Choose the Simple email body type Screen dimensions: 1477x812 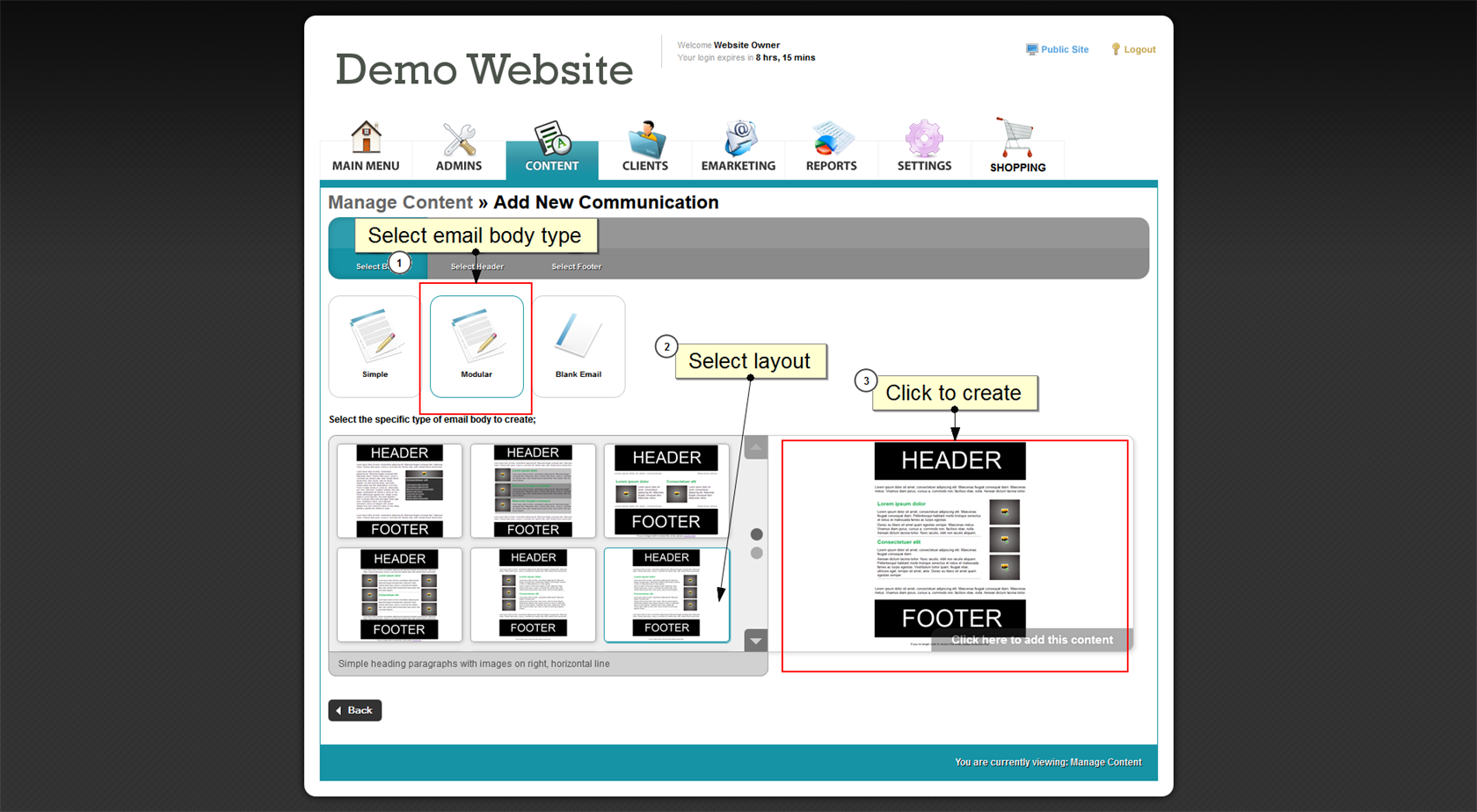coord(375,346)
